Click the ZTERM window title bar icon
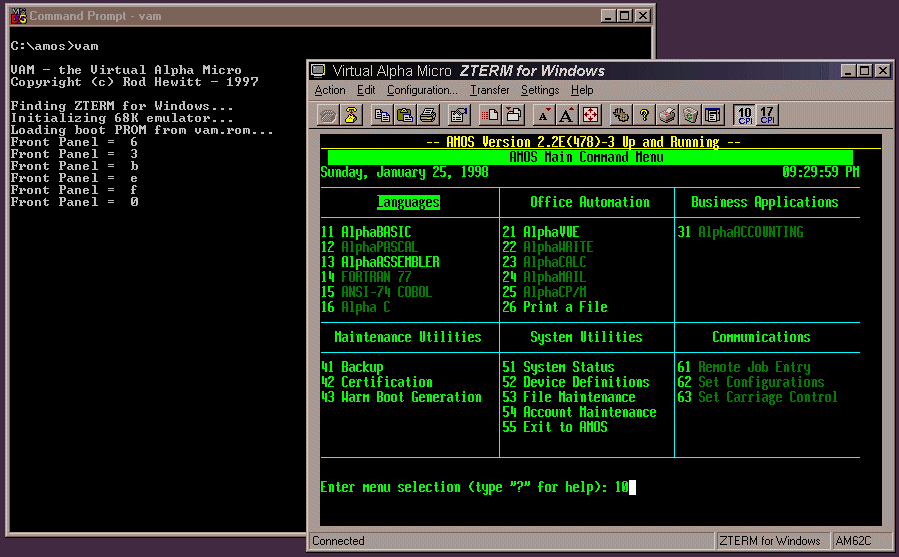The image size is (899, 557). 318,71
